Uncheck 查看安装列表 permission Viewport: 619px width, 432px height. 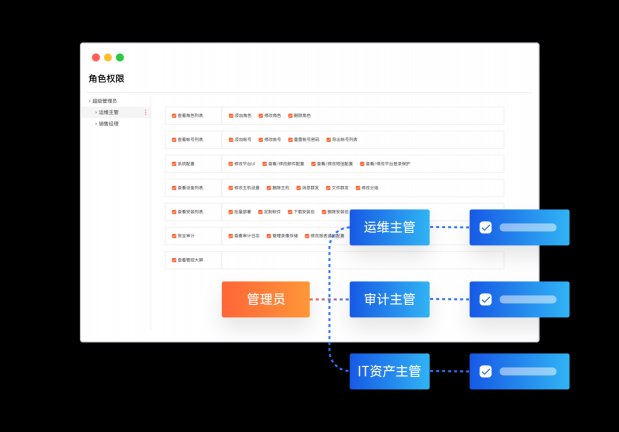[x=174, y=212]
